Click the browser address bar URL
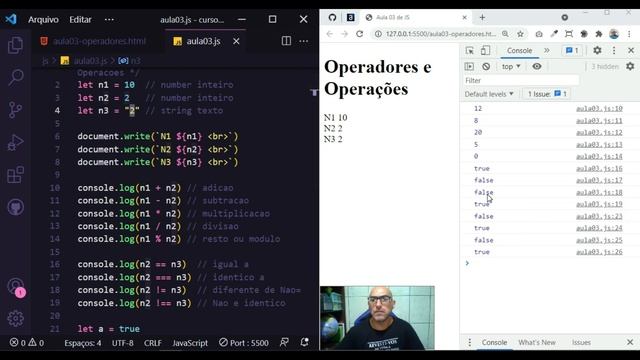This screenshot has width=640, height=360. (441, 34)
